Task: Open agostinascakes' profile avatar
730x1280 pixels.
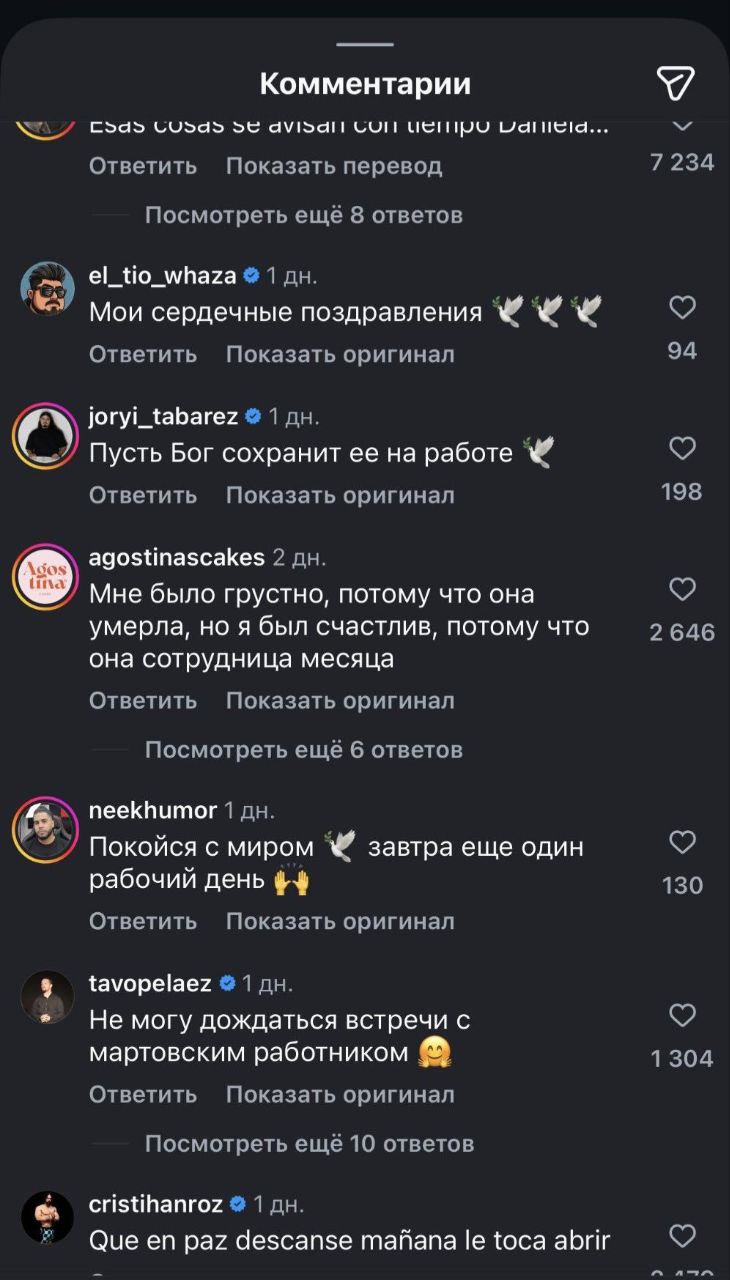Action: [x=47, y=577]
